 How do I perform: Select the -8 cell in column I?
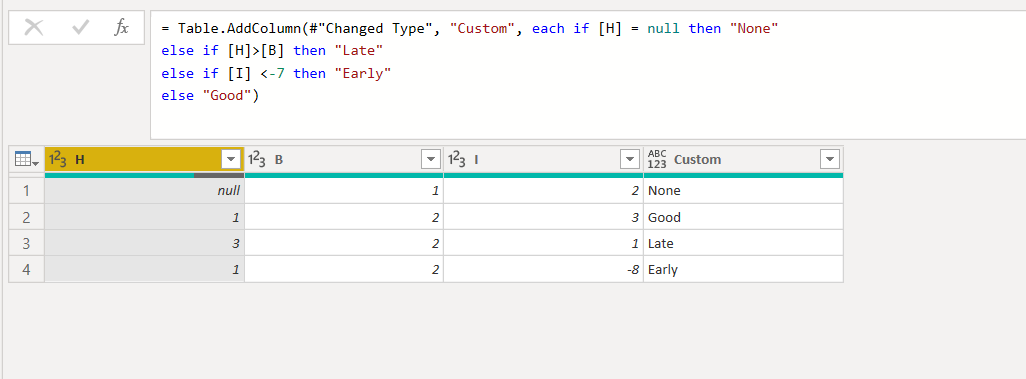point(543,269)
